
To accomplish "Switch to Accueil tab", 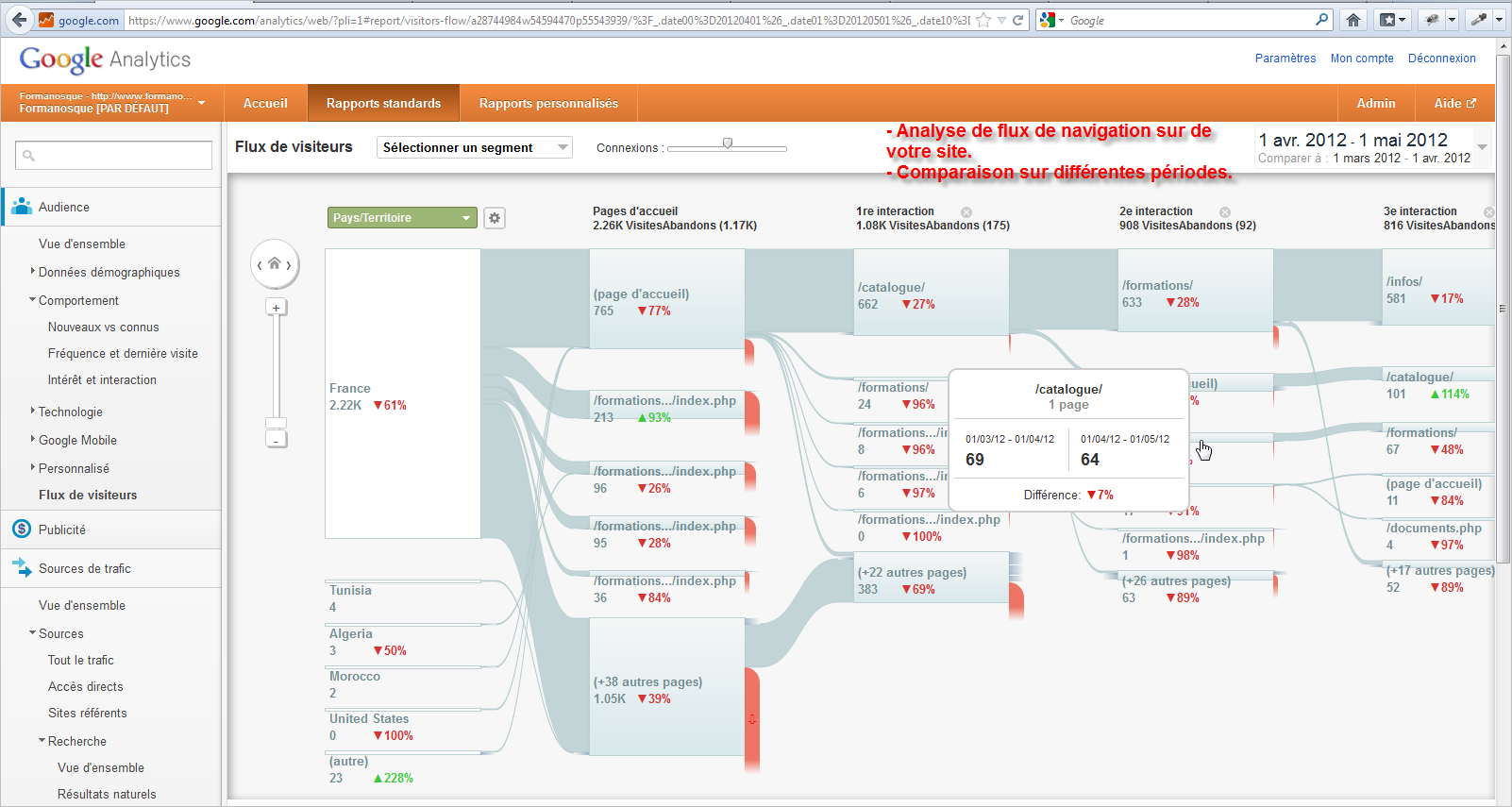I will 265,103.
